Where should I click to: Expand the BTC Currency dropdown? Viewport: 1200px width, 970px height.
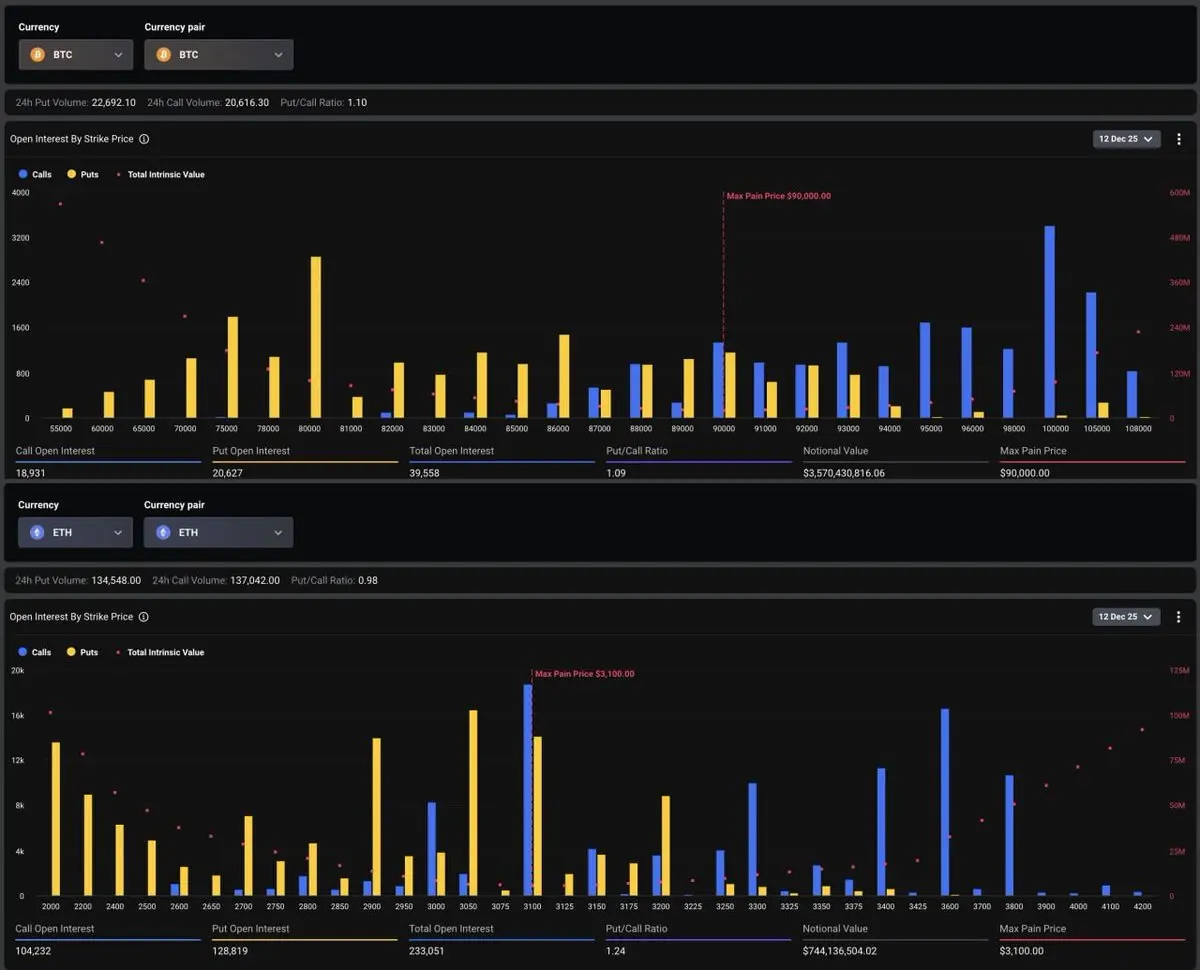pyautogui.click(x=76, y=54)
